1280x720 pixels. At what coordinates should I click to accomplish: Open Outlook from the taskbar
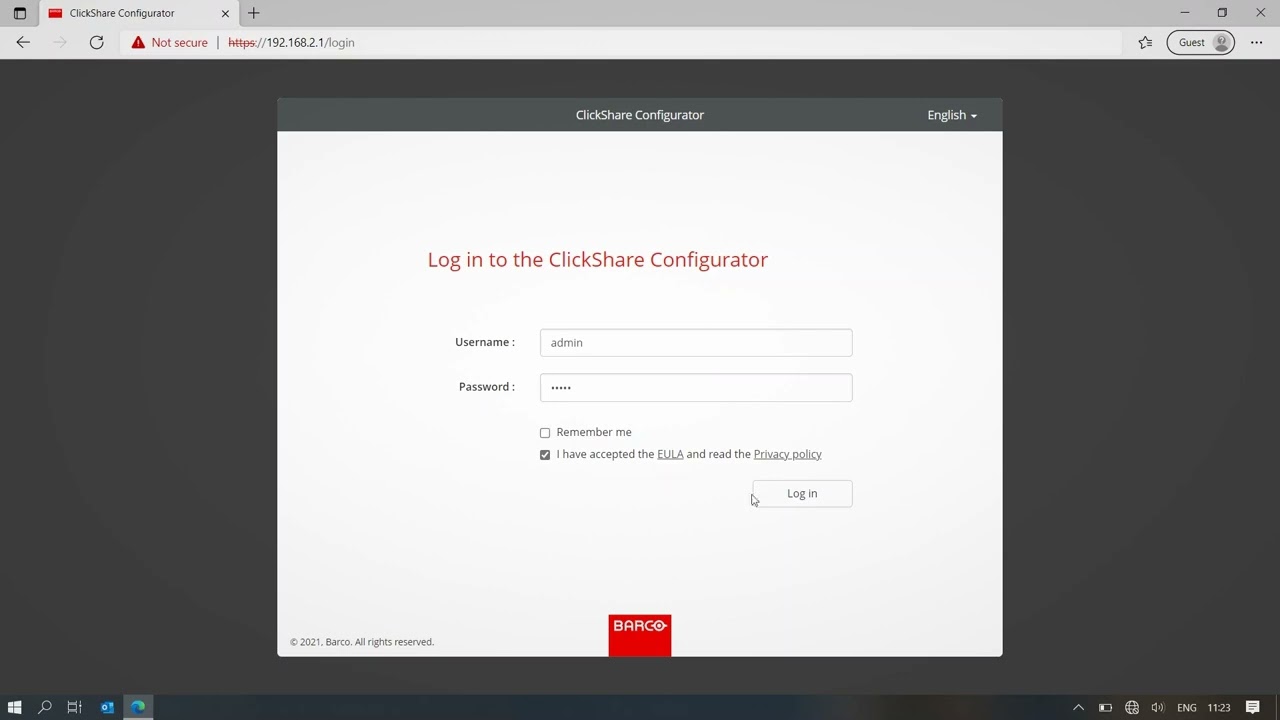(x=107, y=707)
